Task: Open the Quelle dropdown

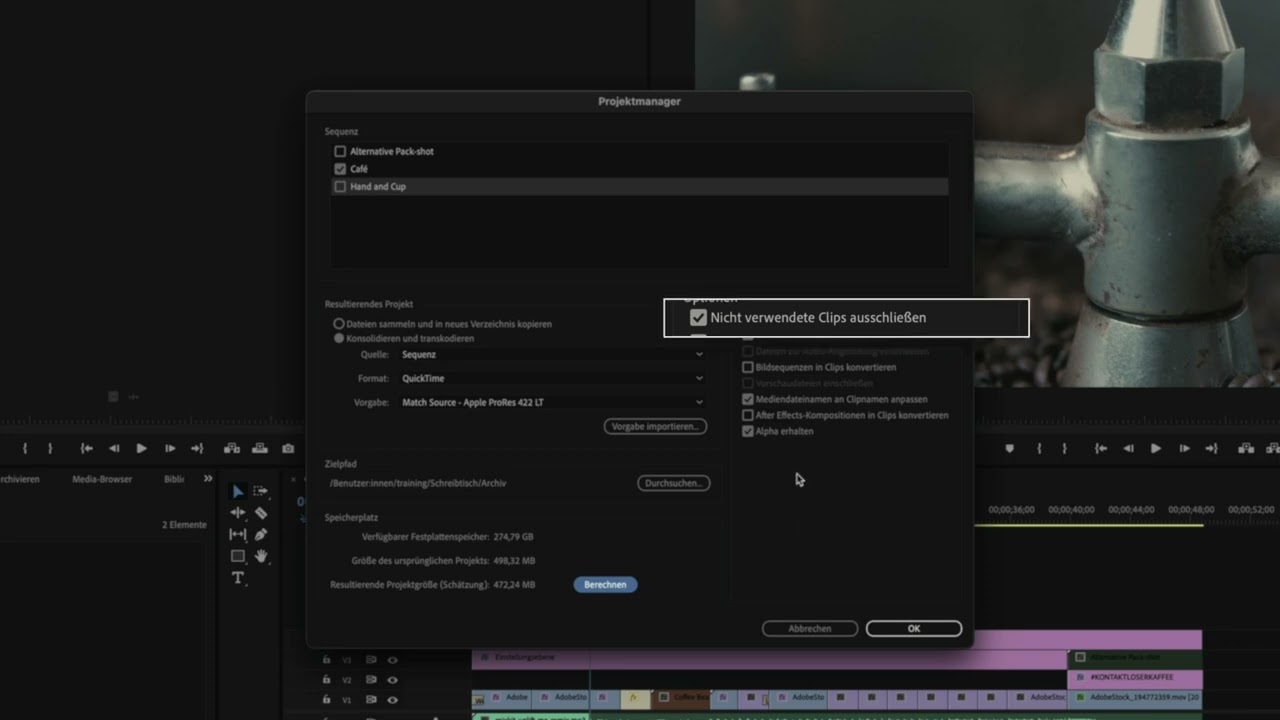Action: pos(552,355)
